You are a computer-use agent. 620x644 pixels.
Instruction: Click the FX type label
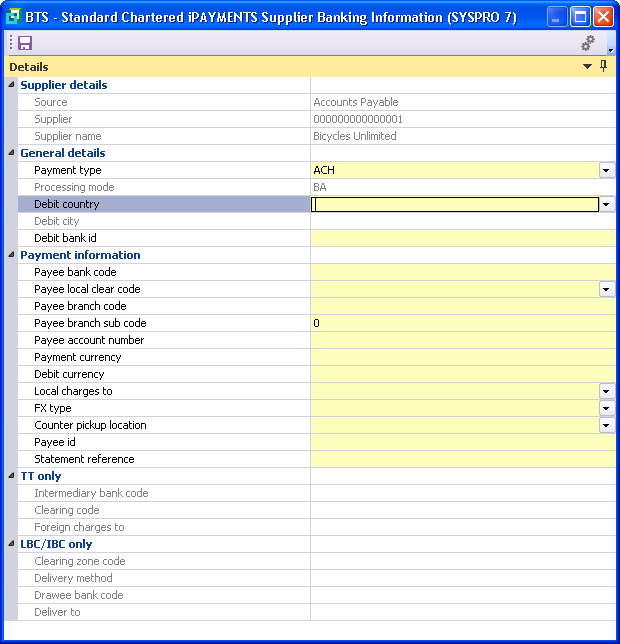click(53, 408)
